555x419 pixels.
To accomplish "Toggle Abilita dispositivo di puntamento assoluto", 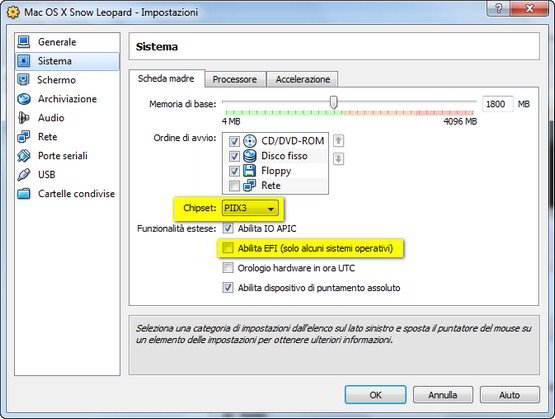I will tap(228, 287).
